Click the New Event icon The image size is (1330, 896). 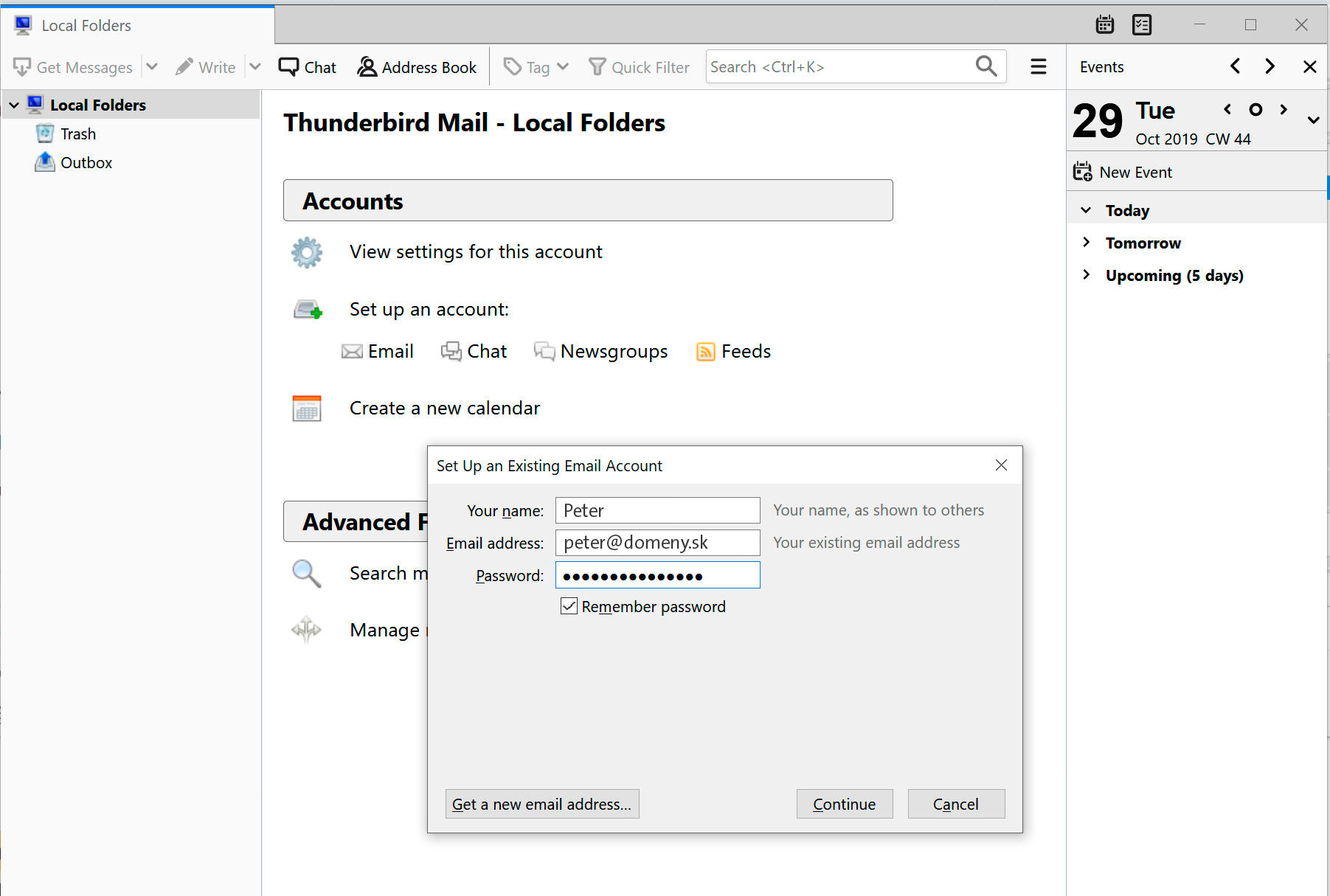coord(1082,172)
